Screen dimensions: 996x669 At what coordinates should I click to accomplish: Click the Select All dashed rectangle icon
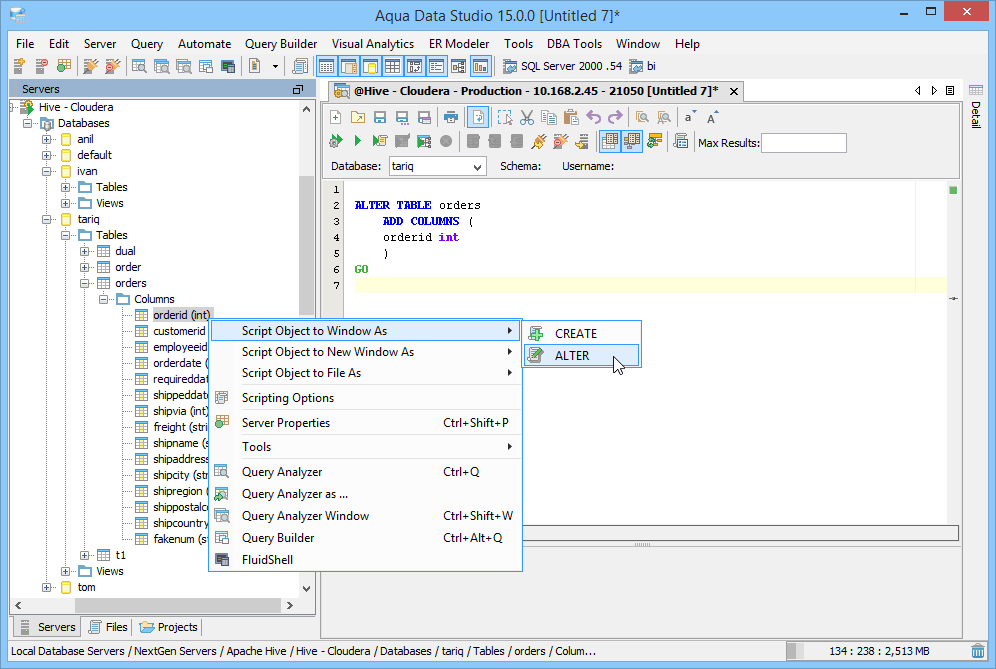[504, 118]
